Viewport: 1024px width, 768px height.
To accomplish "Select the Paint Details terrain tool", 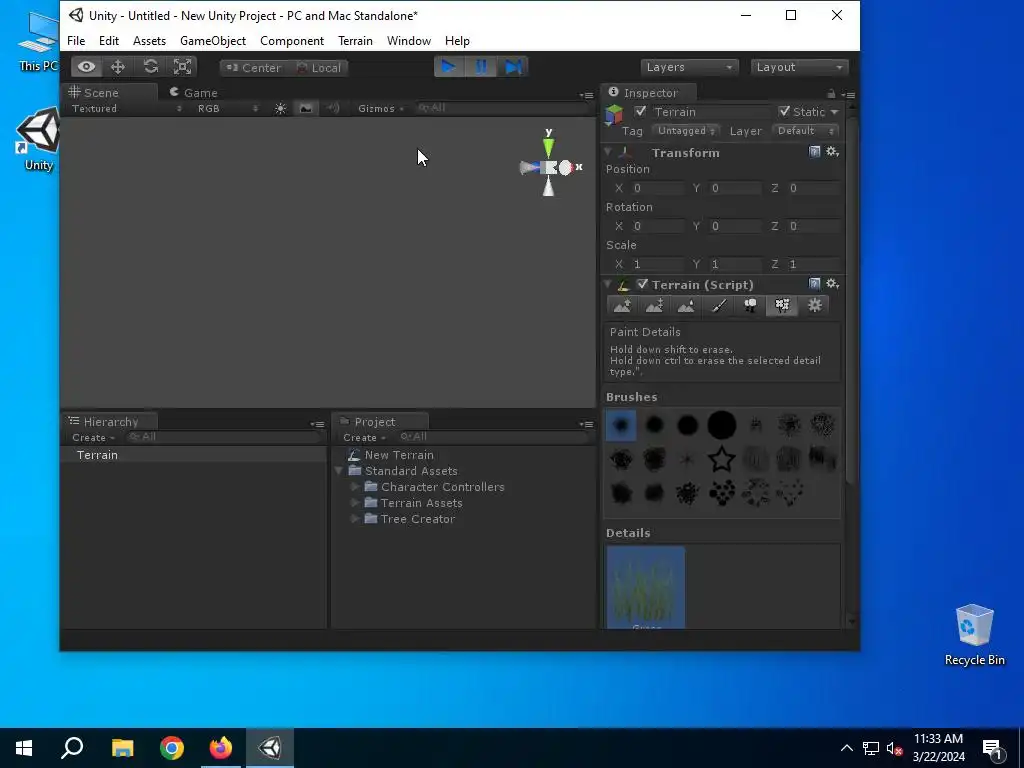I will coord(782,306).
